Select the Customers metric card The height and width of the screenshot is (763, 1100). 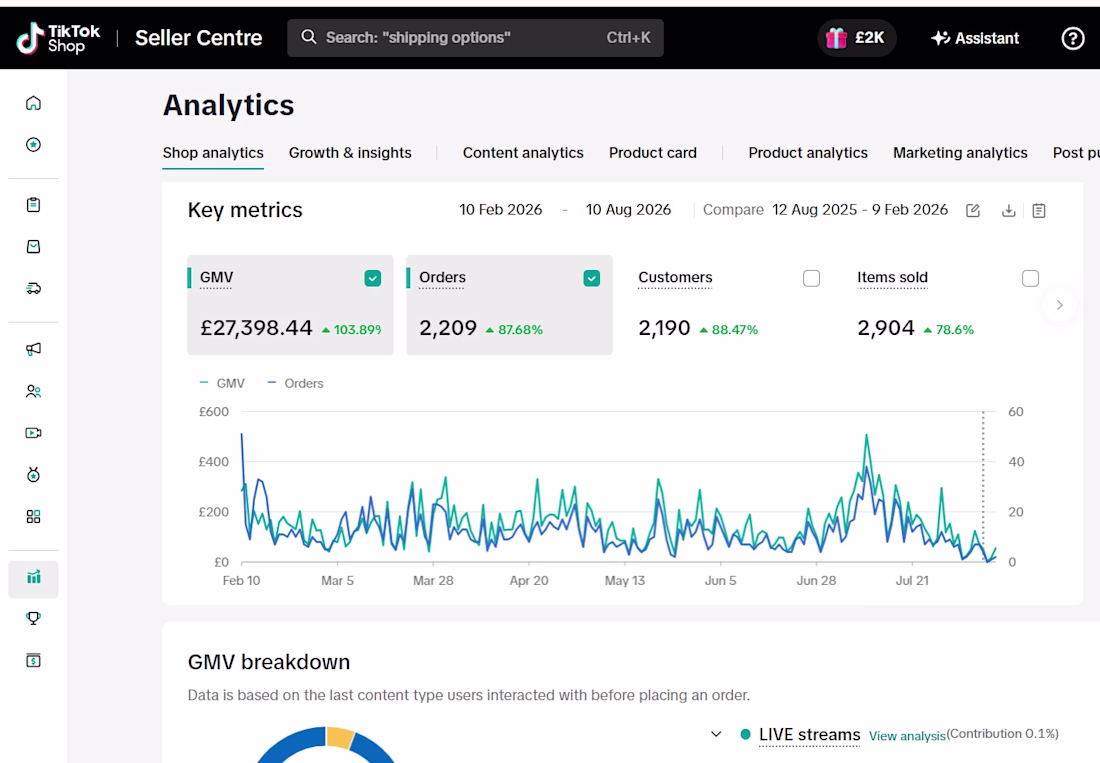728,305
